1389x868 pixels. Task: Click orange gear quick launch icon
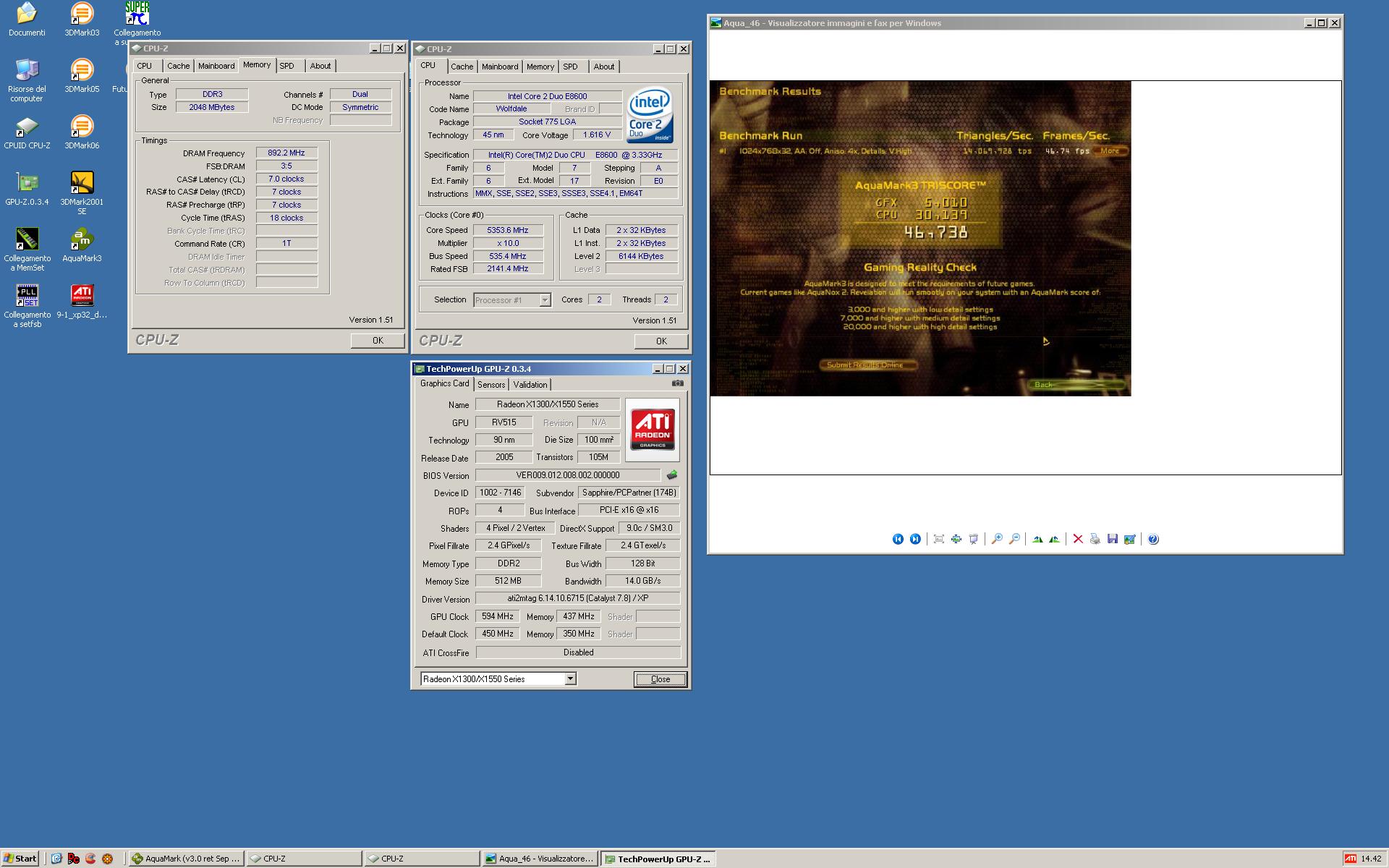pyautogui.click(x=108, y=859)
